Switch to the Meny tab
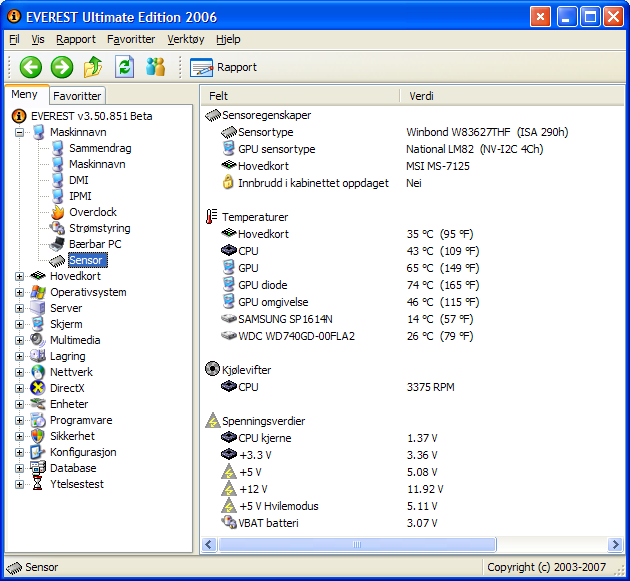Image resolution: width=630 pixels, height=581 pixels. click(25, 94)
